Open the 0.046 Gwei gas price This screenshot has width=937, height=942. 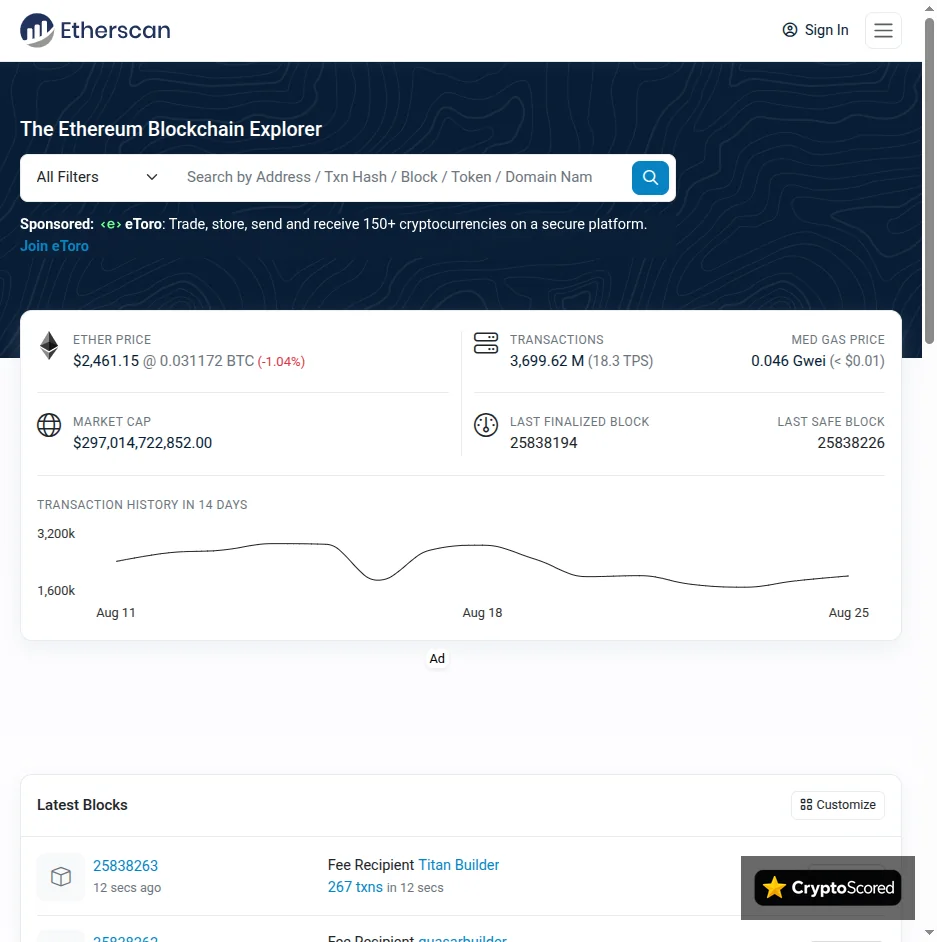pyautogui.click(x=788, y=361)
